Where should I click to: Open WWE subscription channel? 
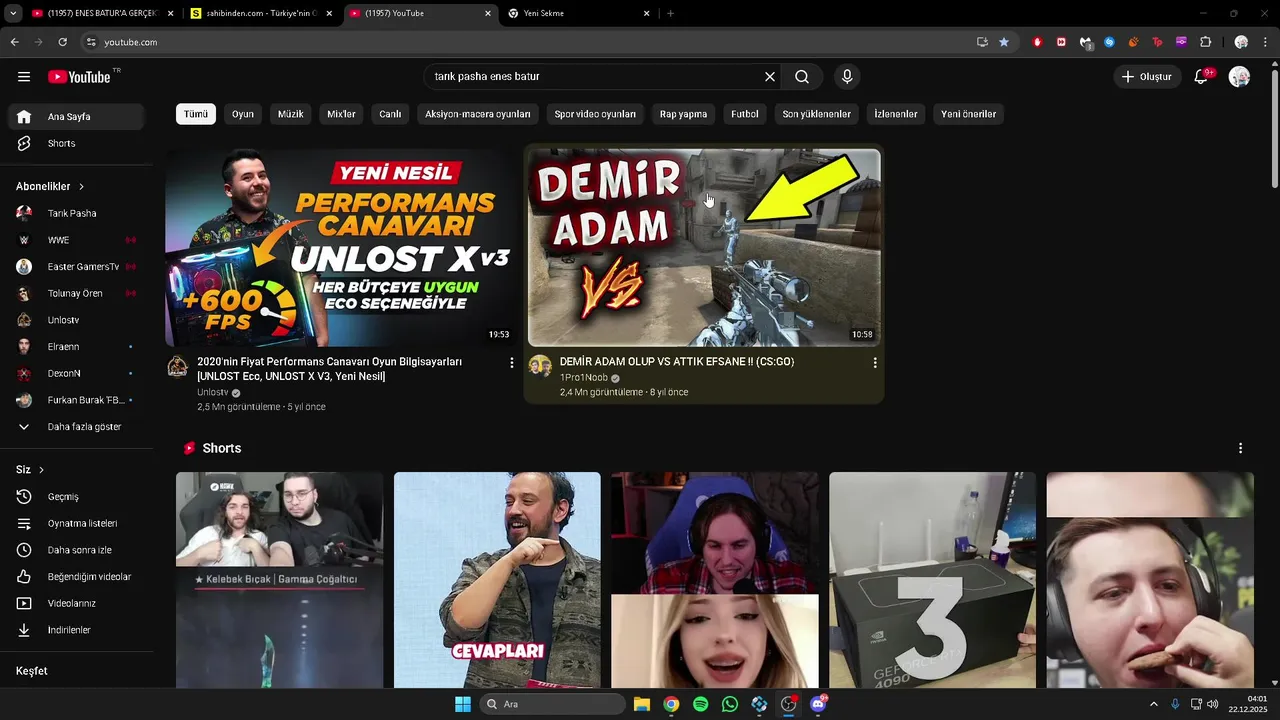[76, 240]
